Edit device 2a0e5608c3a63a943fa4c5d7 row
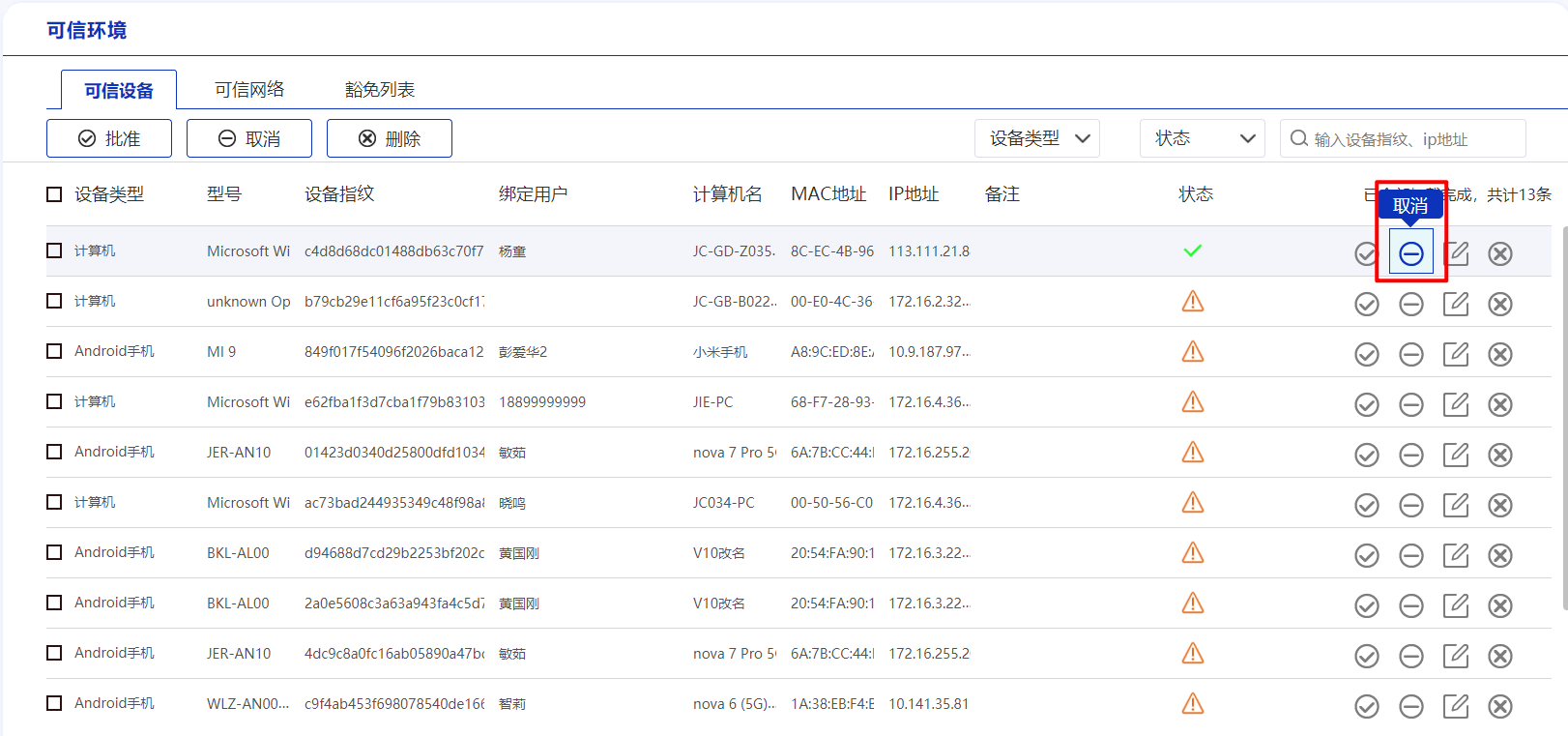Image resolution: width=1568 pixels, height=736 pixels. [x=1456, y=605]
